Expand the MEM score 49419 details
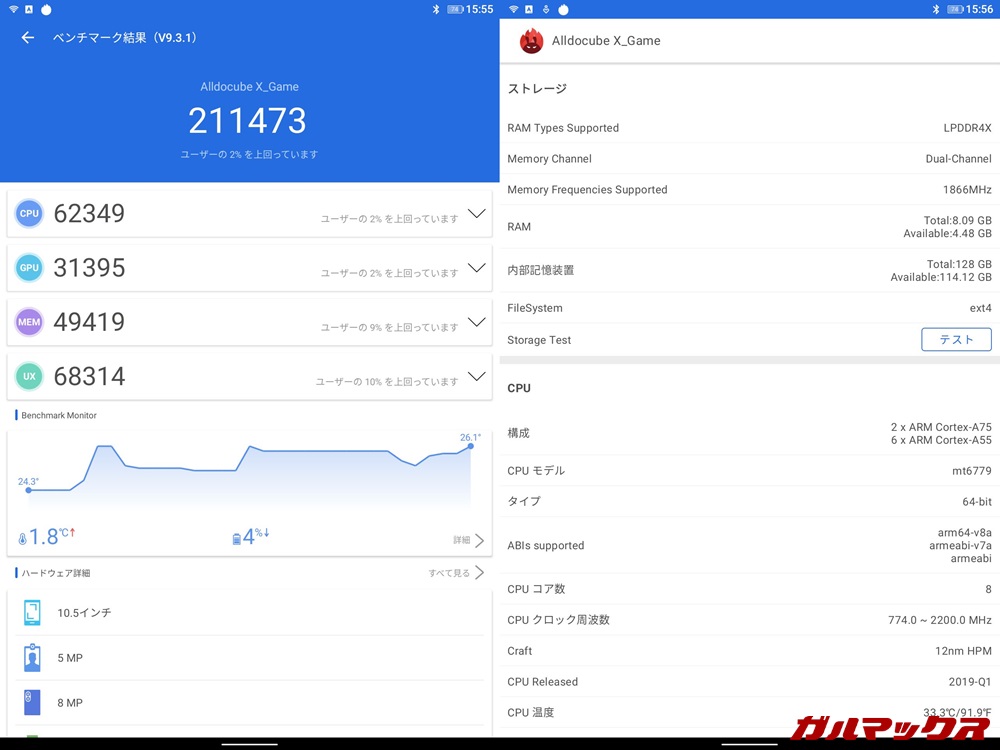Viewport: 1000px width, 750px height. point(476,322)
